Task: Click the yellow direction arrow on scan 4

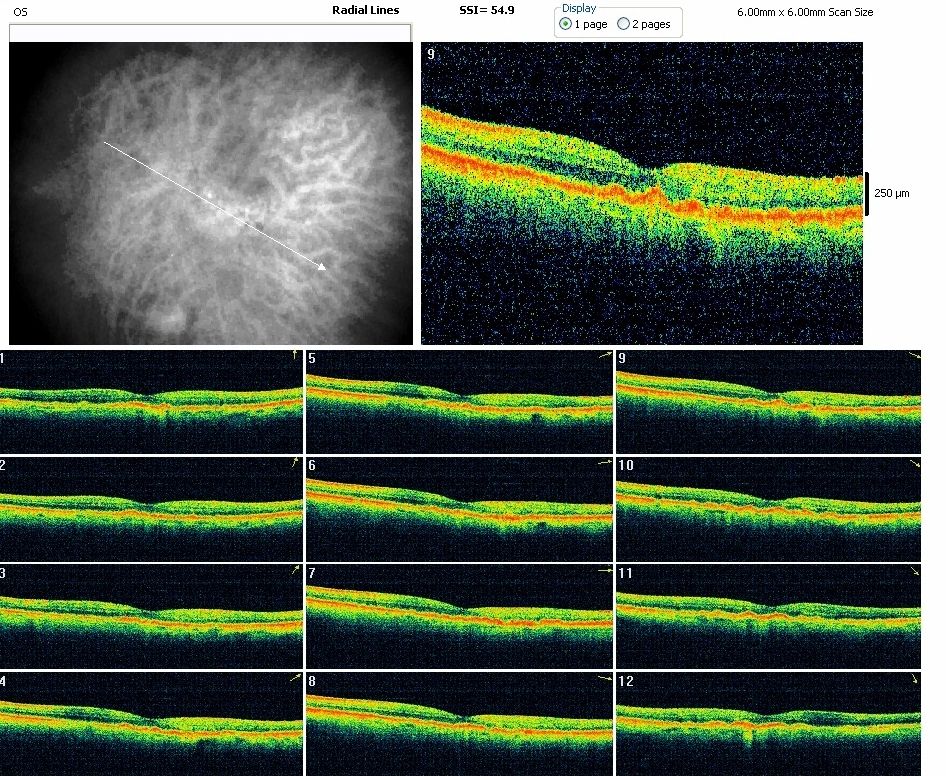Action: coord(295,678)
